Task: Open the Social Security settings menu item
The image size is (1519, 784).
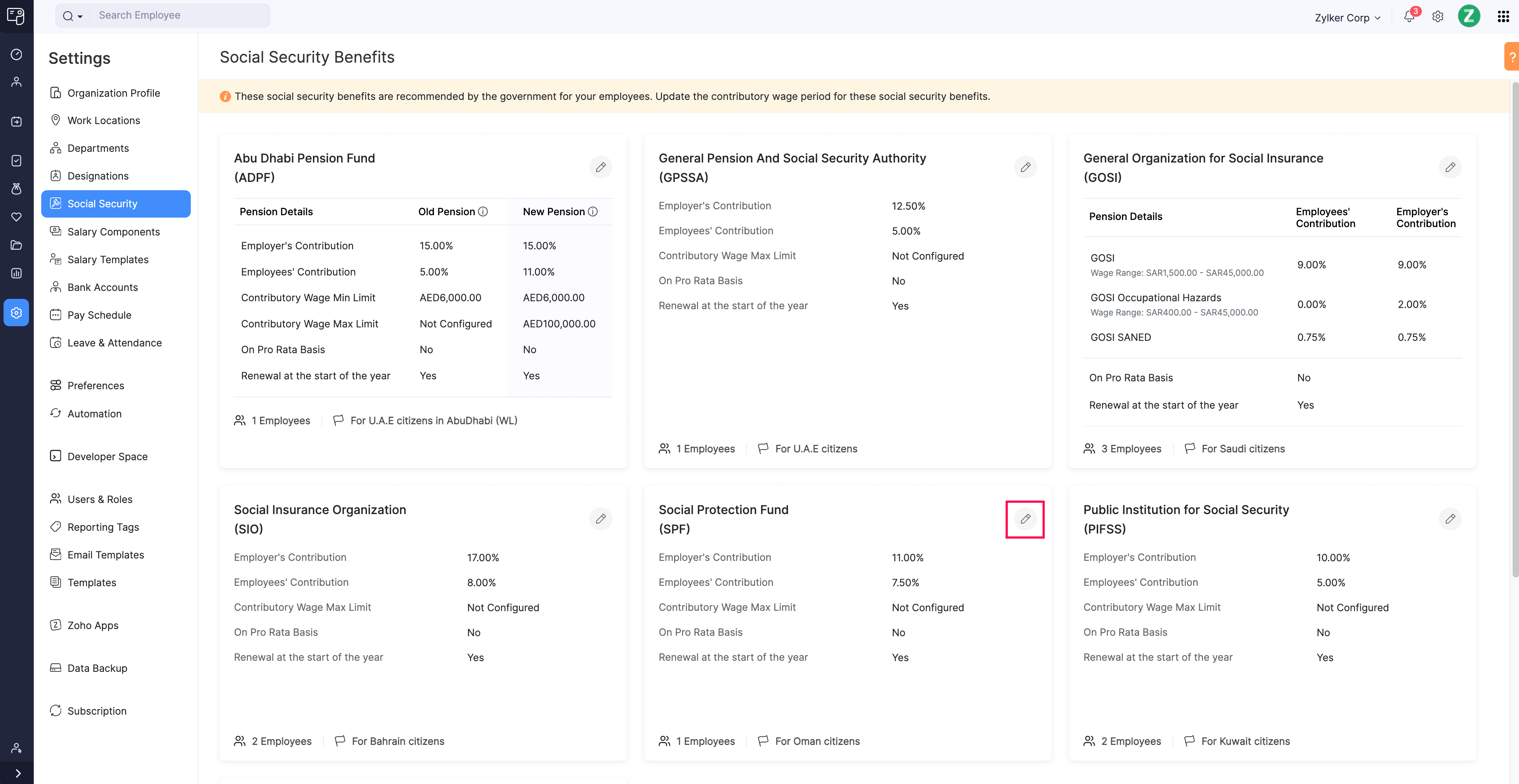Action: click(102, 203)
